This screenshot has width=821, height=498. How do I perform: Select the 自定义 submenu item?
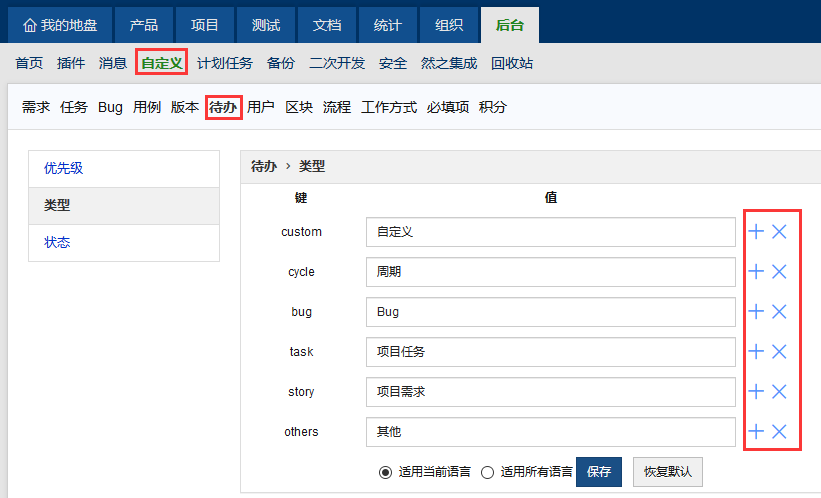[162, 63]
